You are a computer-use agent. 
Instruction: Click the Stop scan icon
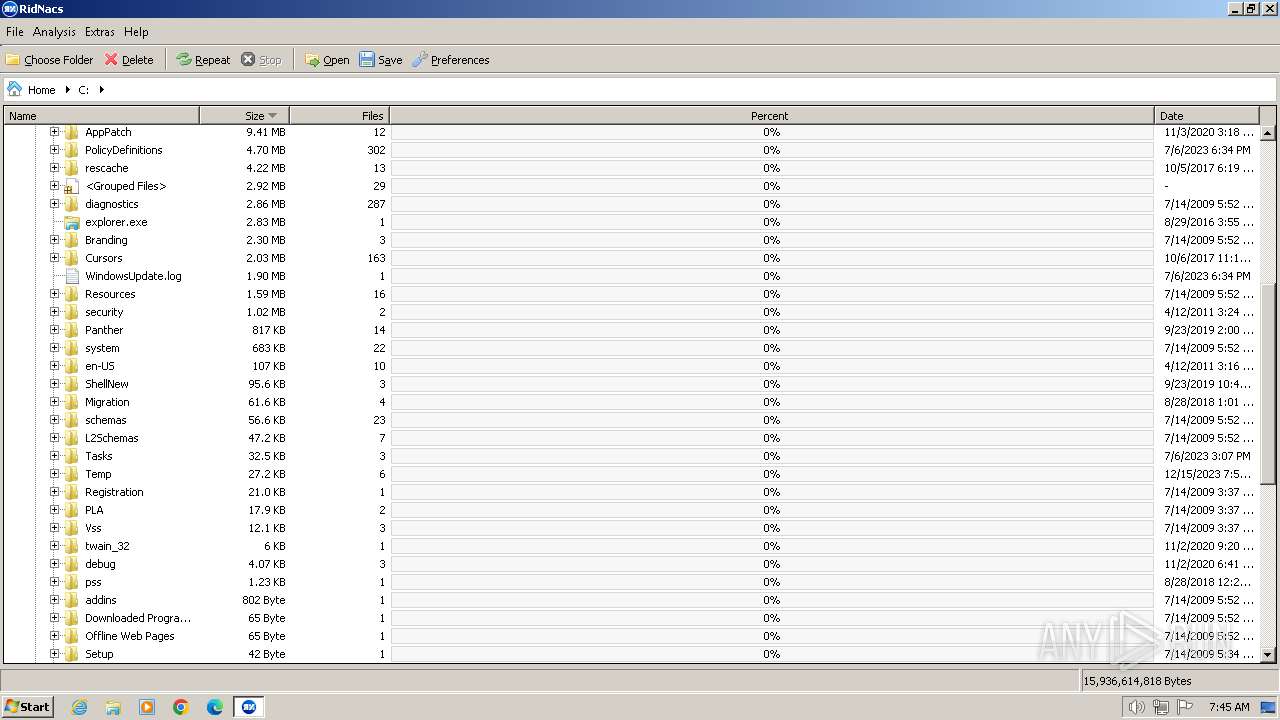(x=248, y=60)
